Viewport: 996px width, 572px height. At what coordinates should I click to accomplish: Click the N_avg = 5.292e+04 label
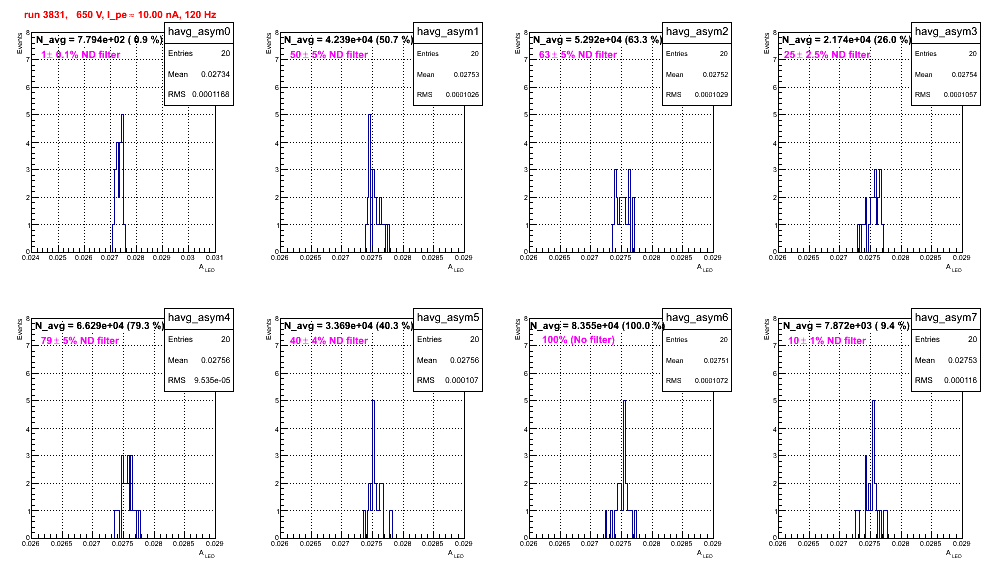click(596, 40)
